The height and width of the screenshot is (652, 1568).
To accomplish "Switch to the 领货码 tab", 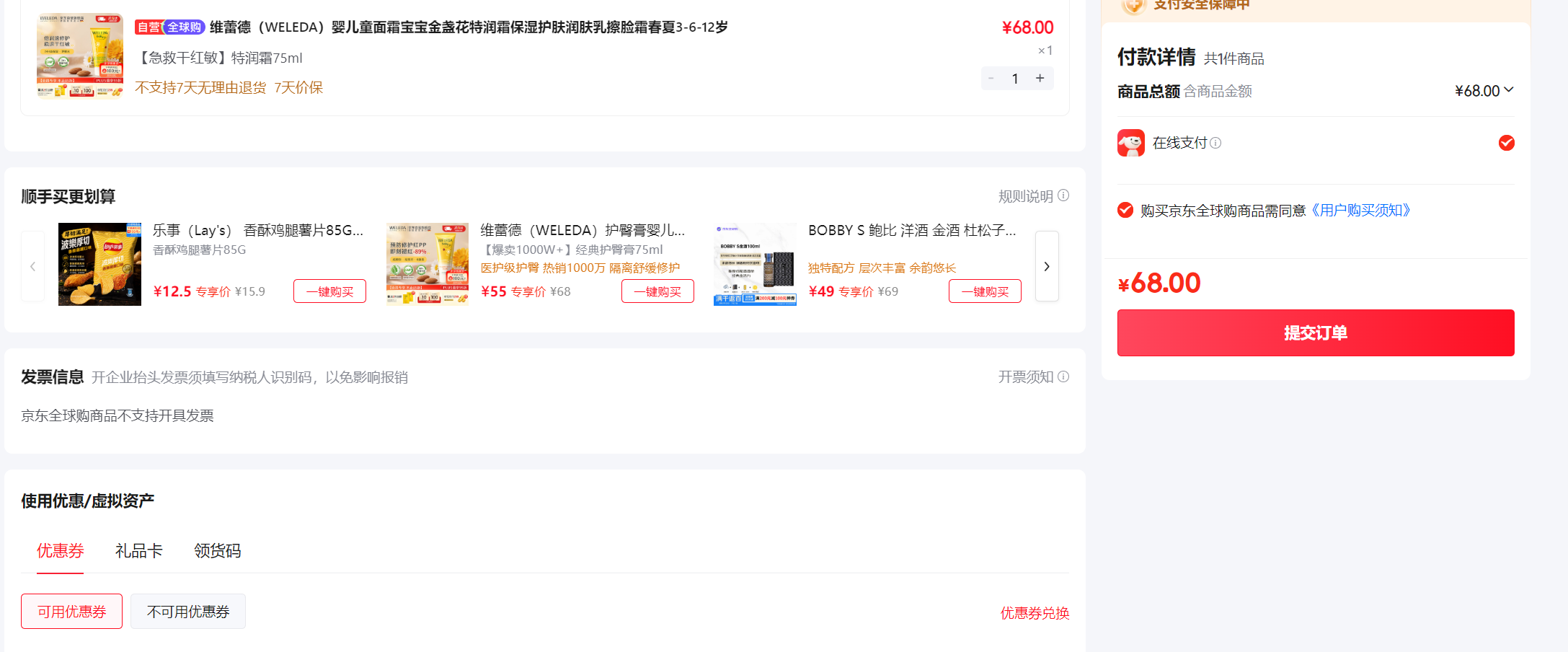I will 218,551.
